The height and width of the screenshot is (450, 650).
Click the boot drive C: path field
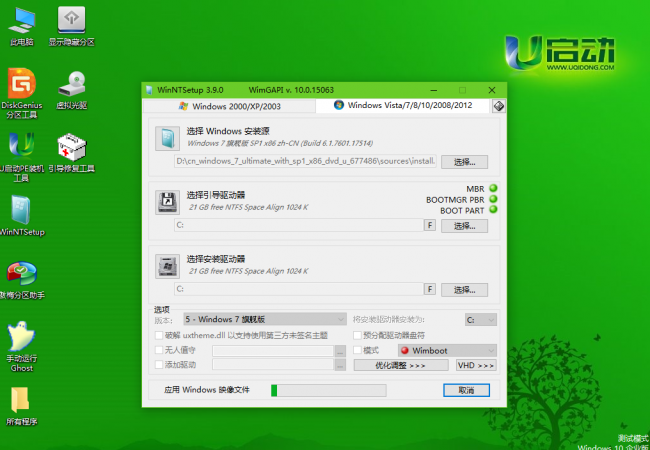299,225
